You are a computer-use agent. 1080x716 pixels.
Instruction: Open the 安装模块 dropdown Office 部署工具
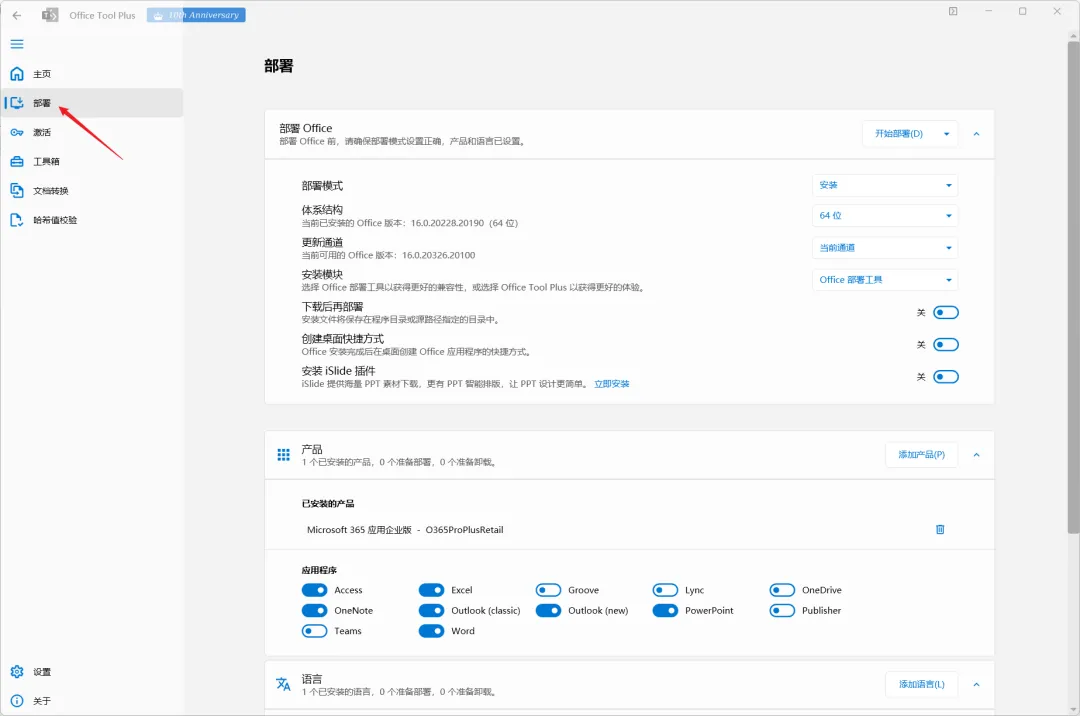(x=885, y=280)
